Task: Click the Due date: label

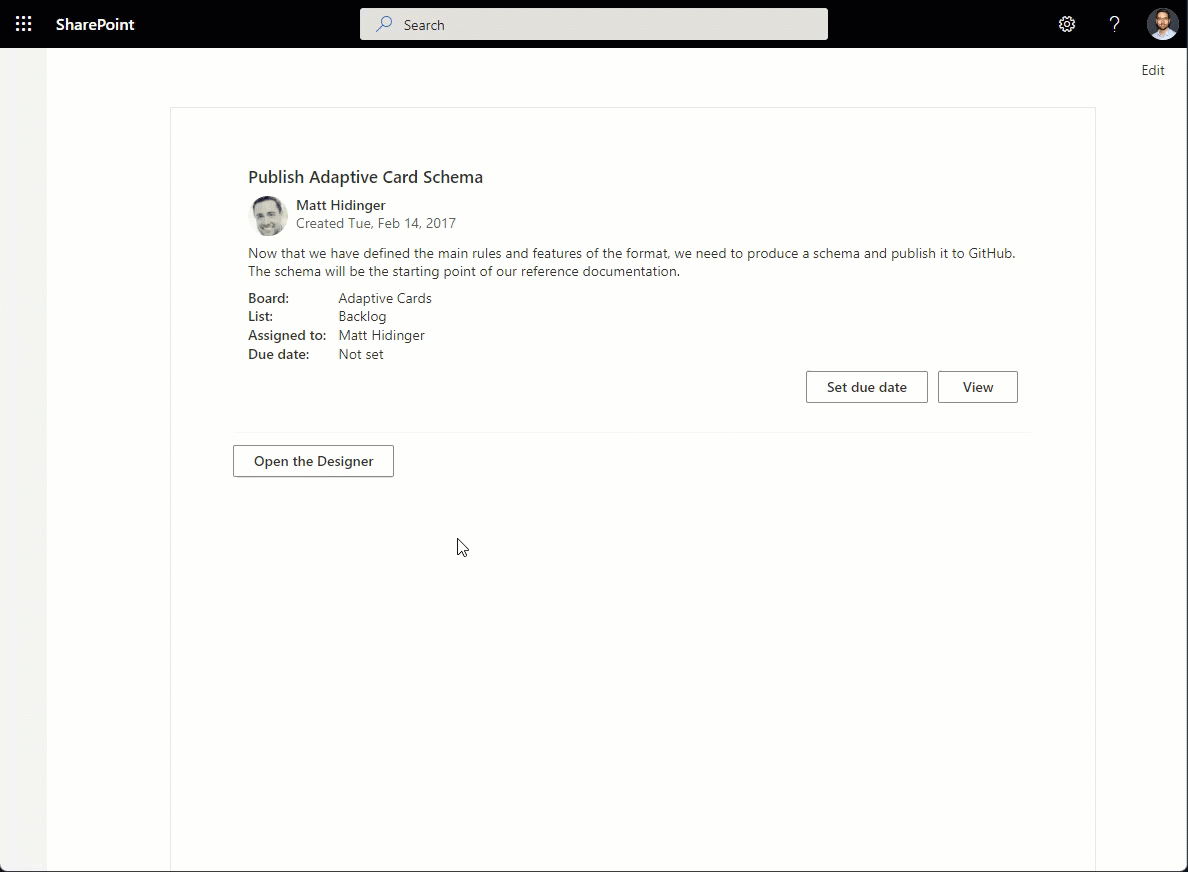Action: (x=278, y=355)
